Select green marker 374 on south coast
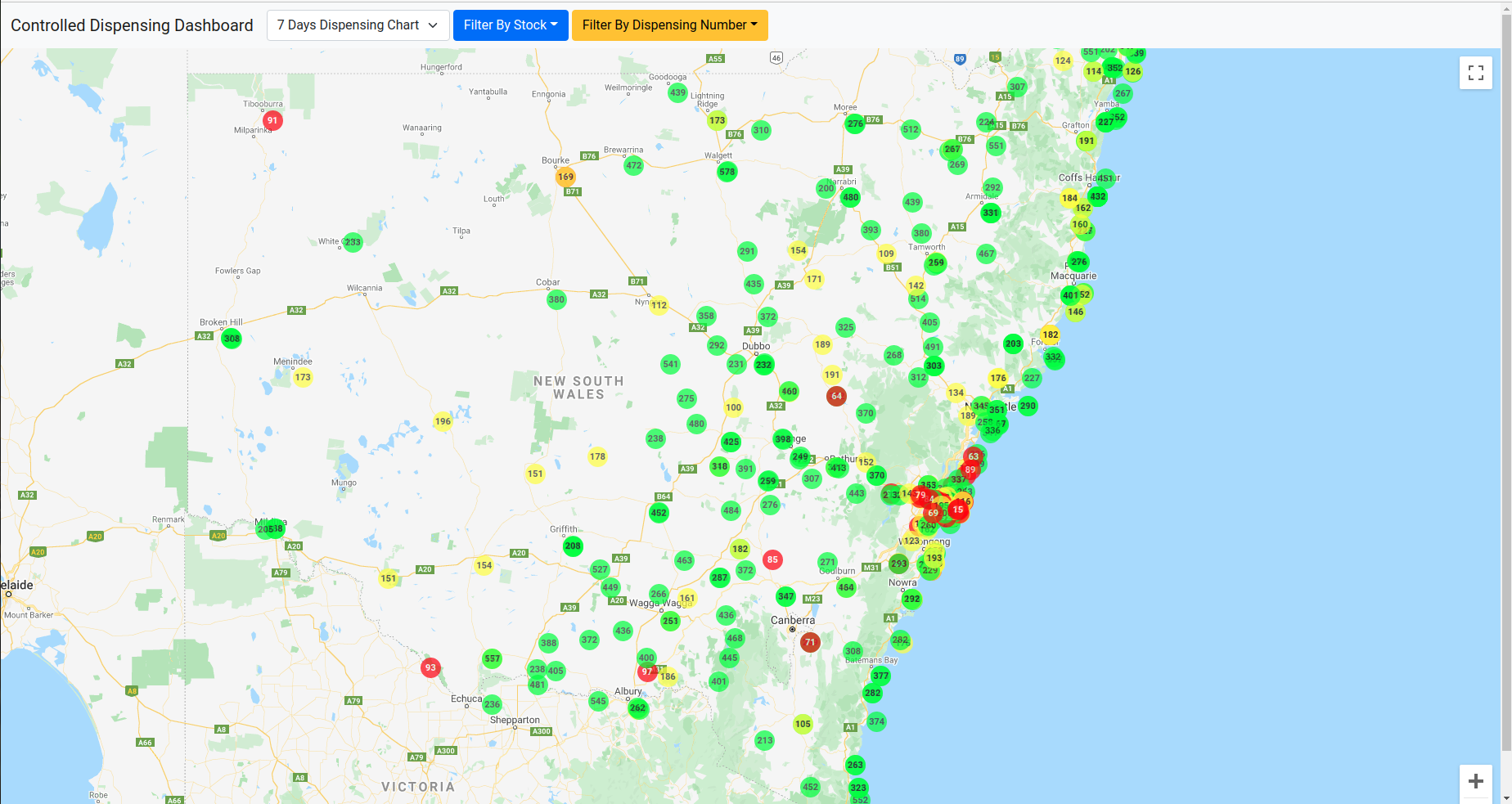The width and height of the screenshot is (1512, 804). (876, 721)
